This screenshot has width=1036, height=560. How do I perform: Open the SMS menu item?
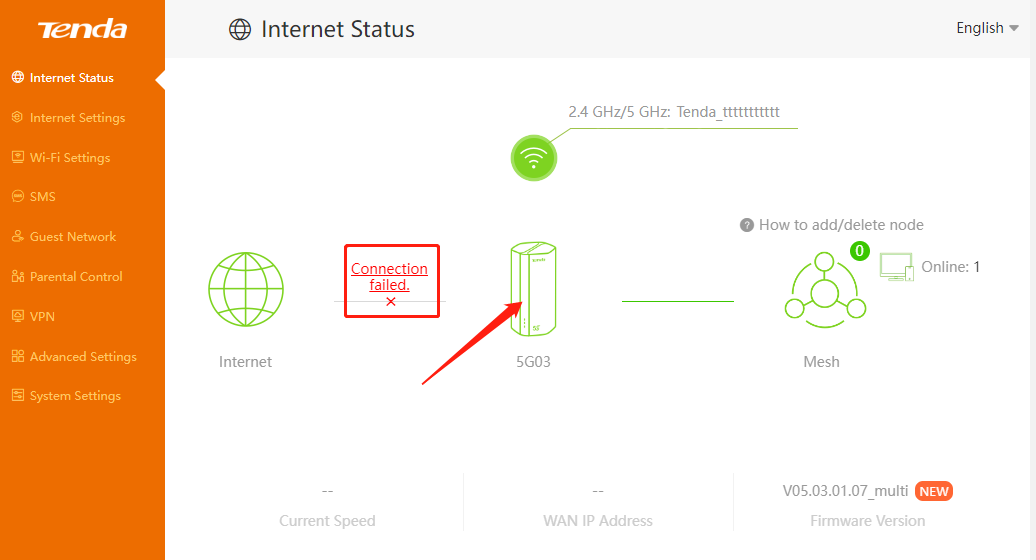pos(43,197)
